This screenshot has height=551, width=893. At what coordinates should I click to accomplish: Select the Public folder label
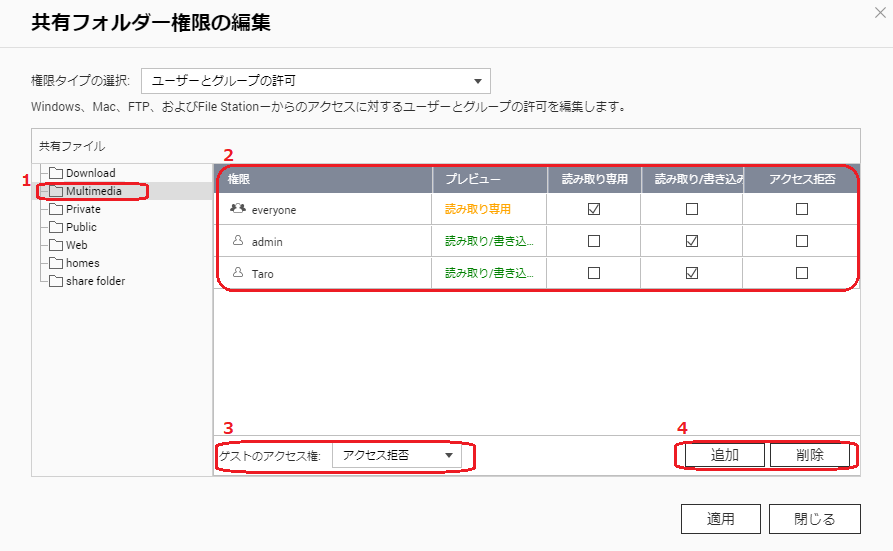[x=81, y=227]
